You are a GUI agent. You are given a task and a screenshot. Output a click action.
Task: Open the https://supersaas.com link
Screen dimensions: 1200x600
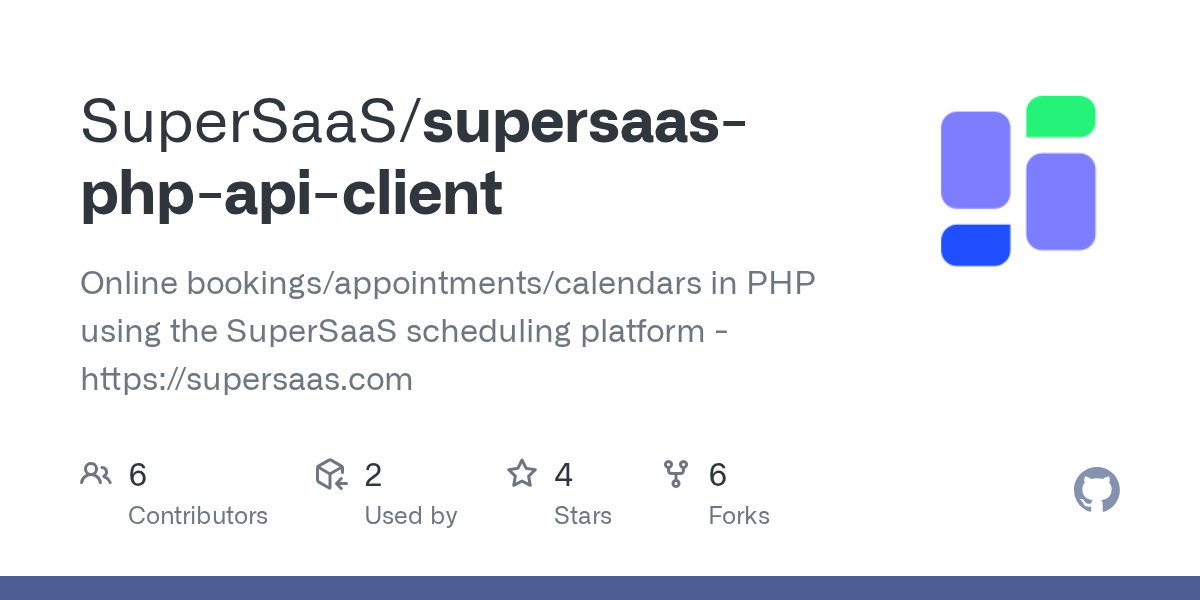point(246,379)
